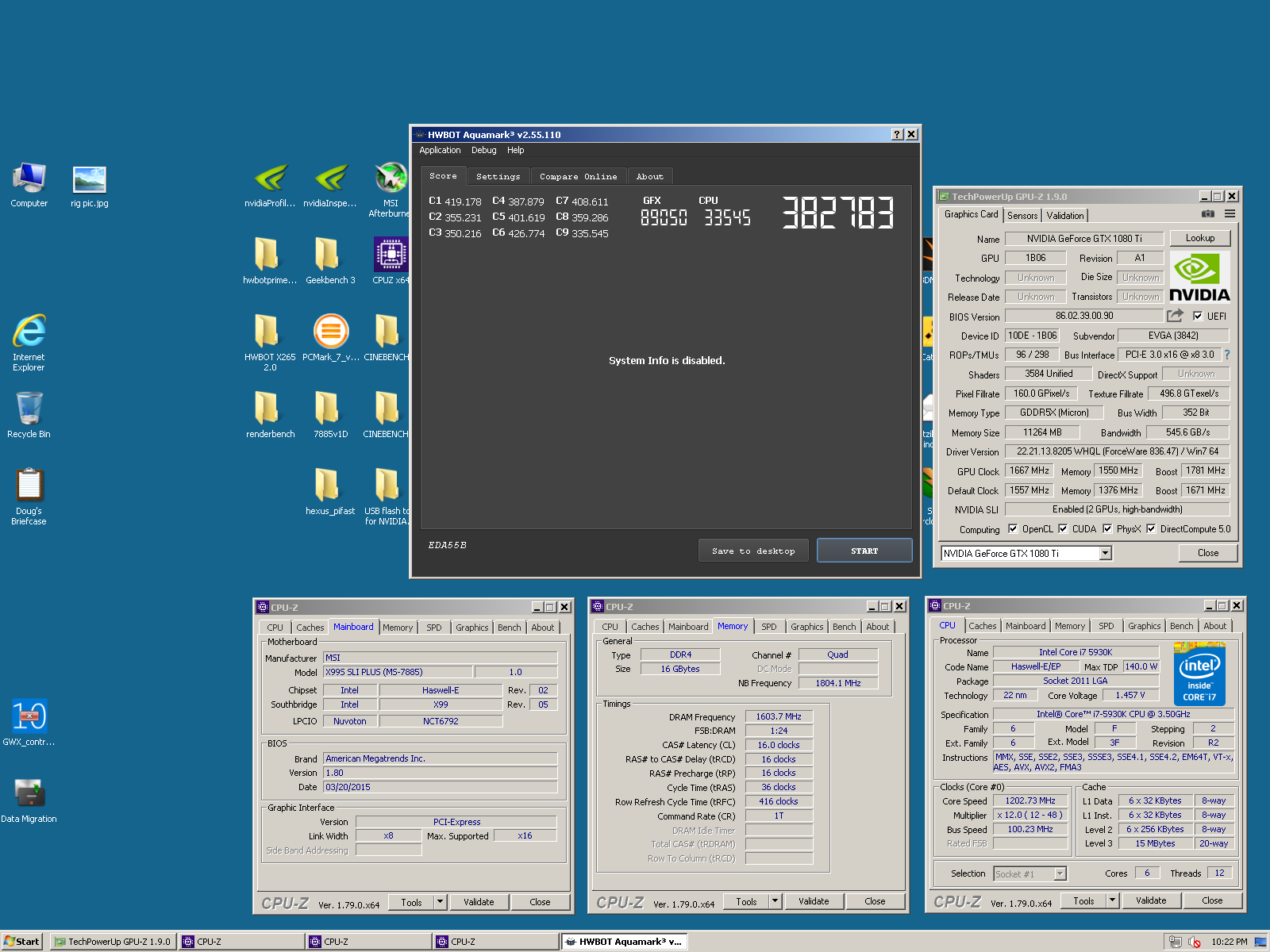Screen dimensions: 1270x952
Task: Open Doug's Briefcase icon
Action: (x=29, y=496)
